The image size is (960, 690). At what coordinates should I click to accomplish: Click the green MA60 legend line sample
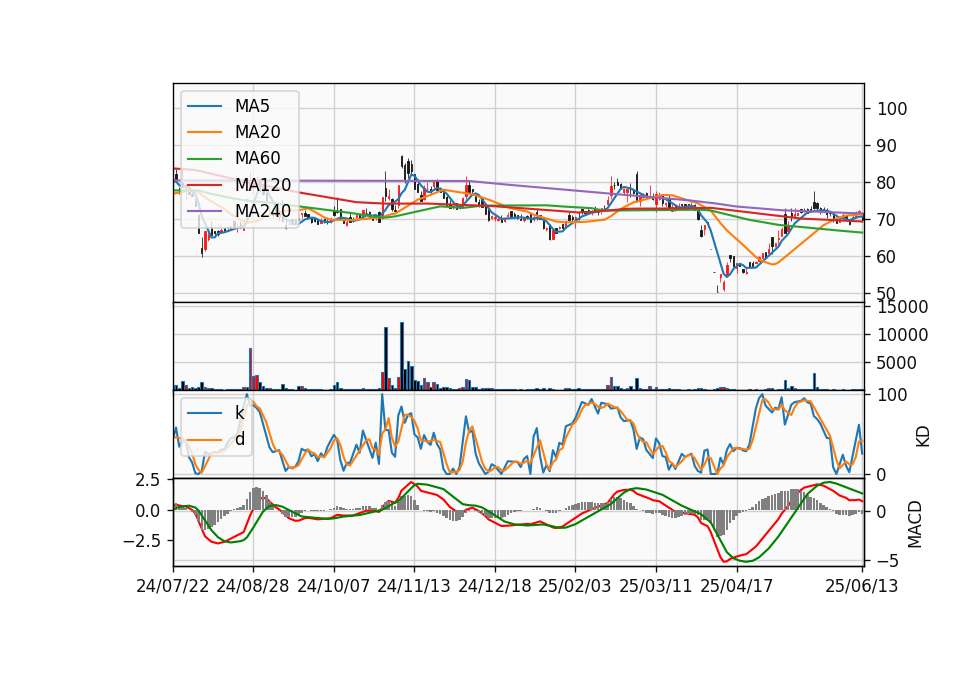(204, 159)
